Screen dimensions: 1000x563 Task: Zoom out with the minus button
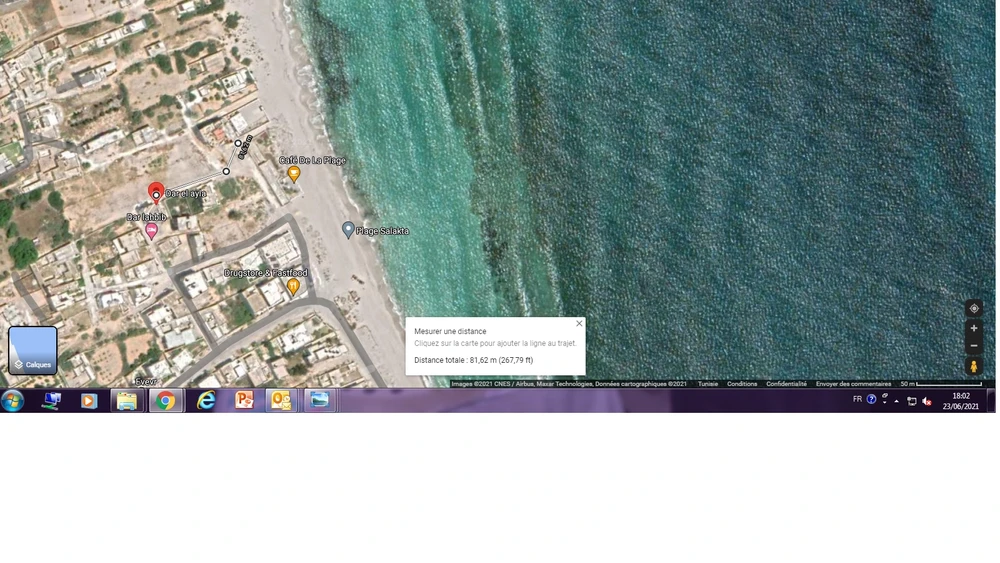(974, 346)
